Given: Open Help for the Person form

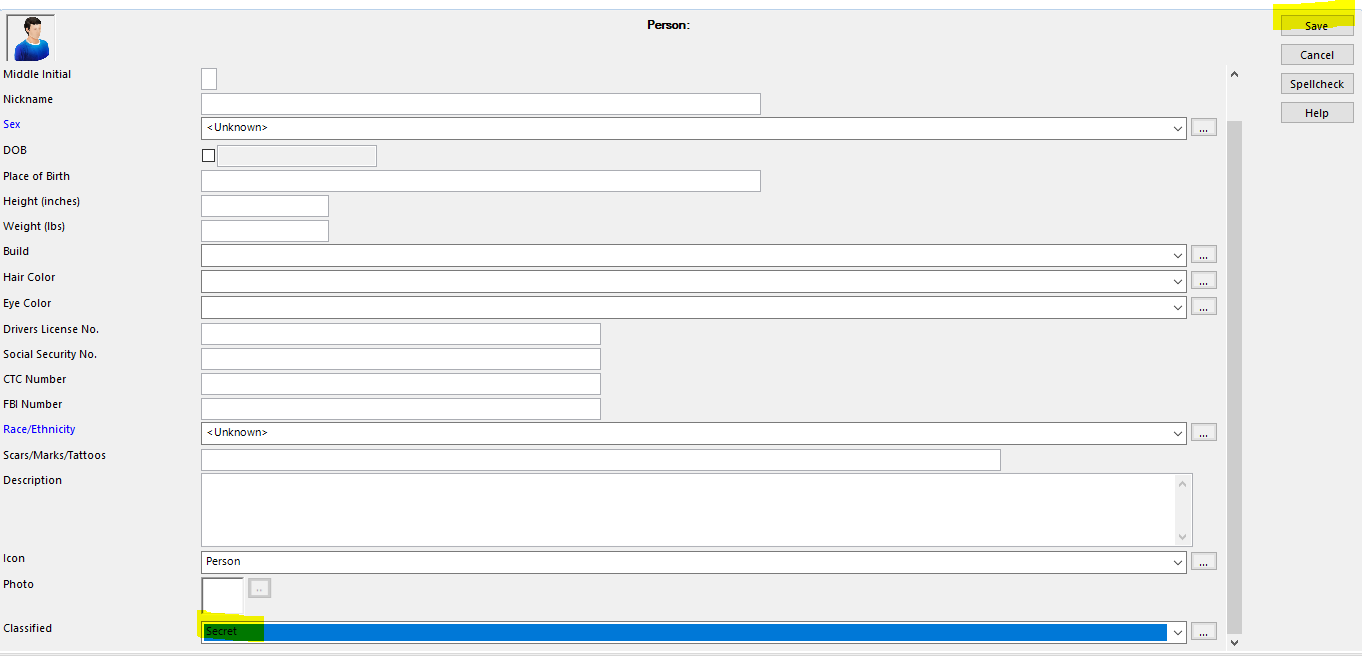Looking at the screenshot, I should point(1316,112).
